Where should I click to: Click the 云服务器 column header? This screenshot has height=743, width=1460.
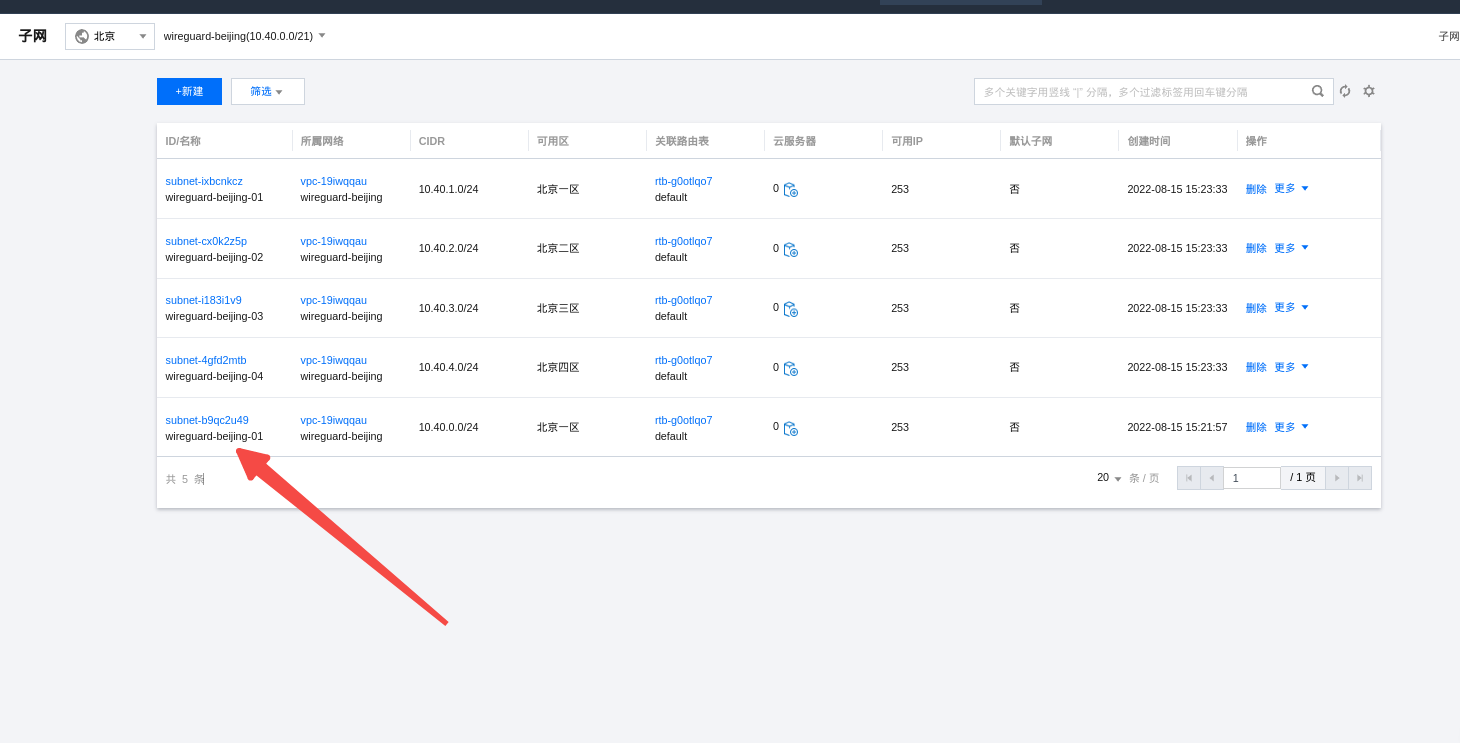(x=795, y=141)
